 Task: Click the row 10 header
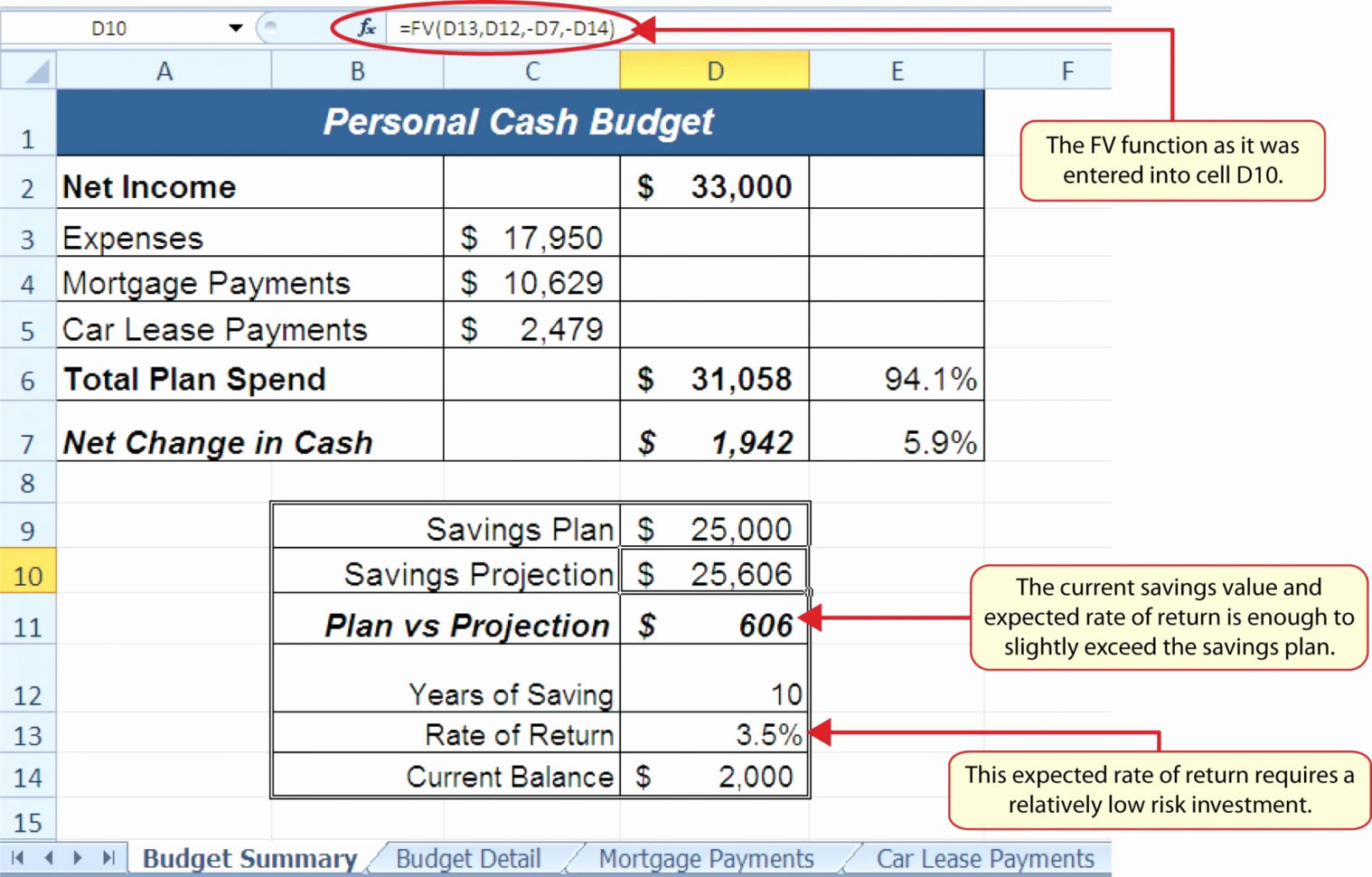click(x=28, y=571)
